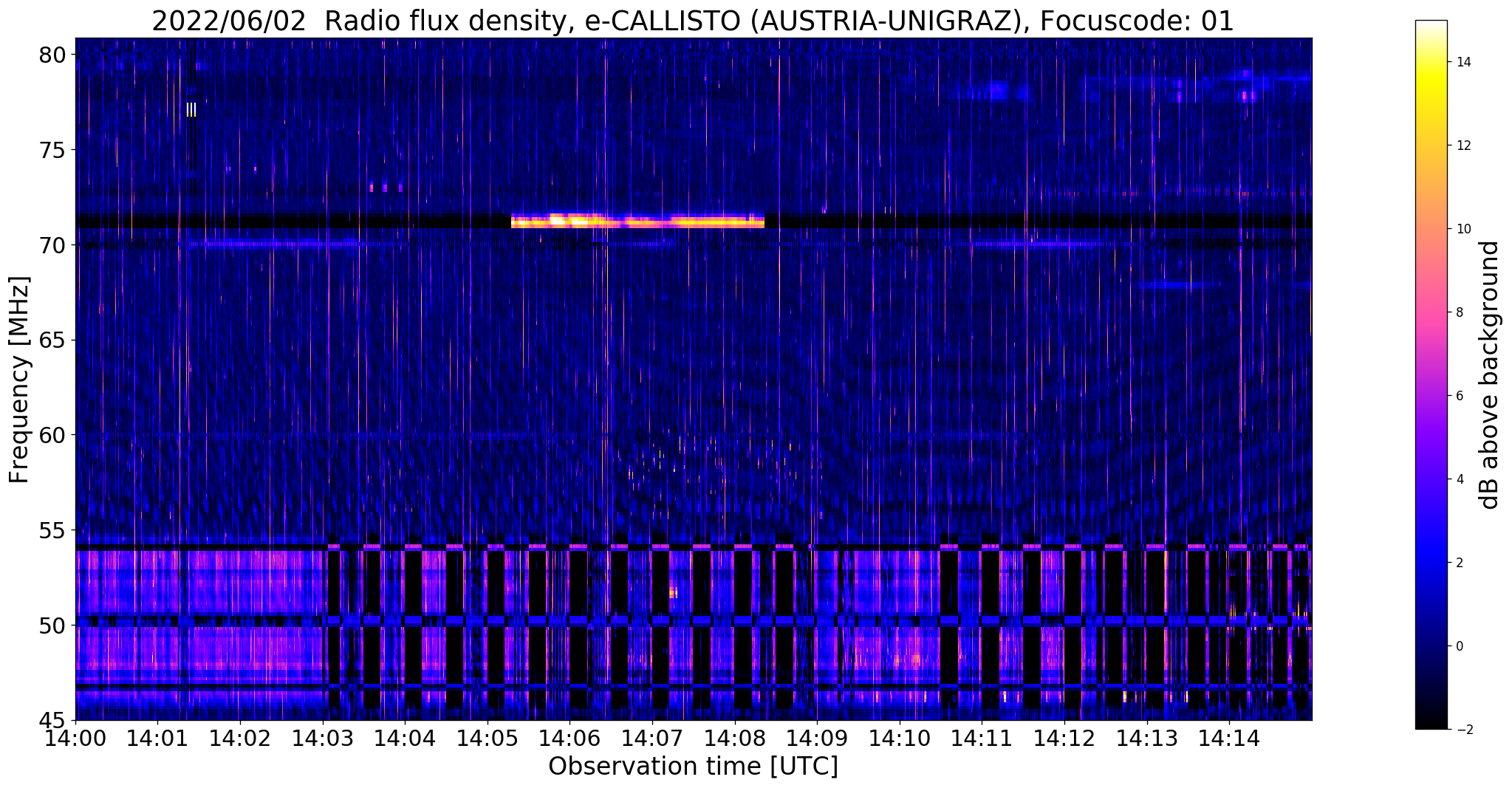
Task: Click the 14:05 time tick label
Action: (487, 738)
